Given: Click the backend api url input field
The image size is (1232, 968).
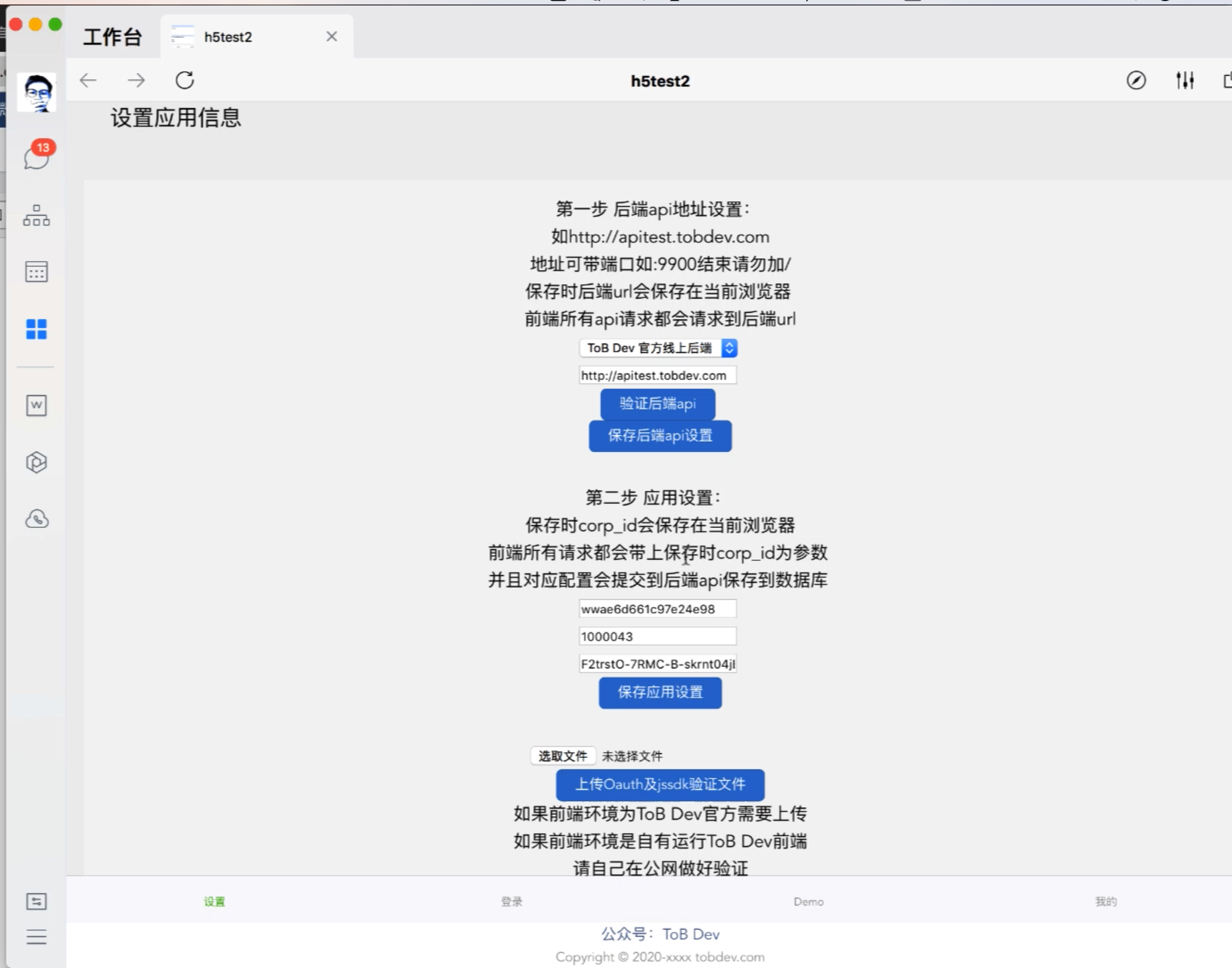Looking at the screenshot, I should (658, 375).
